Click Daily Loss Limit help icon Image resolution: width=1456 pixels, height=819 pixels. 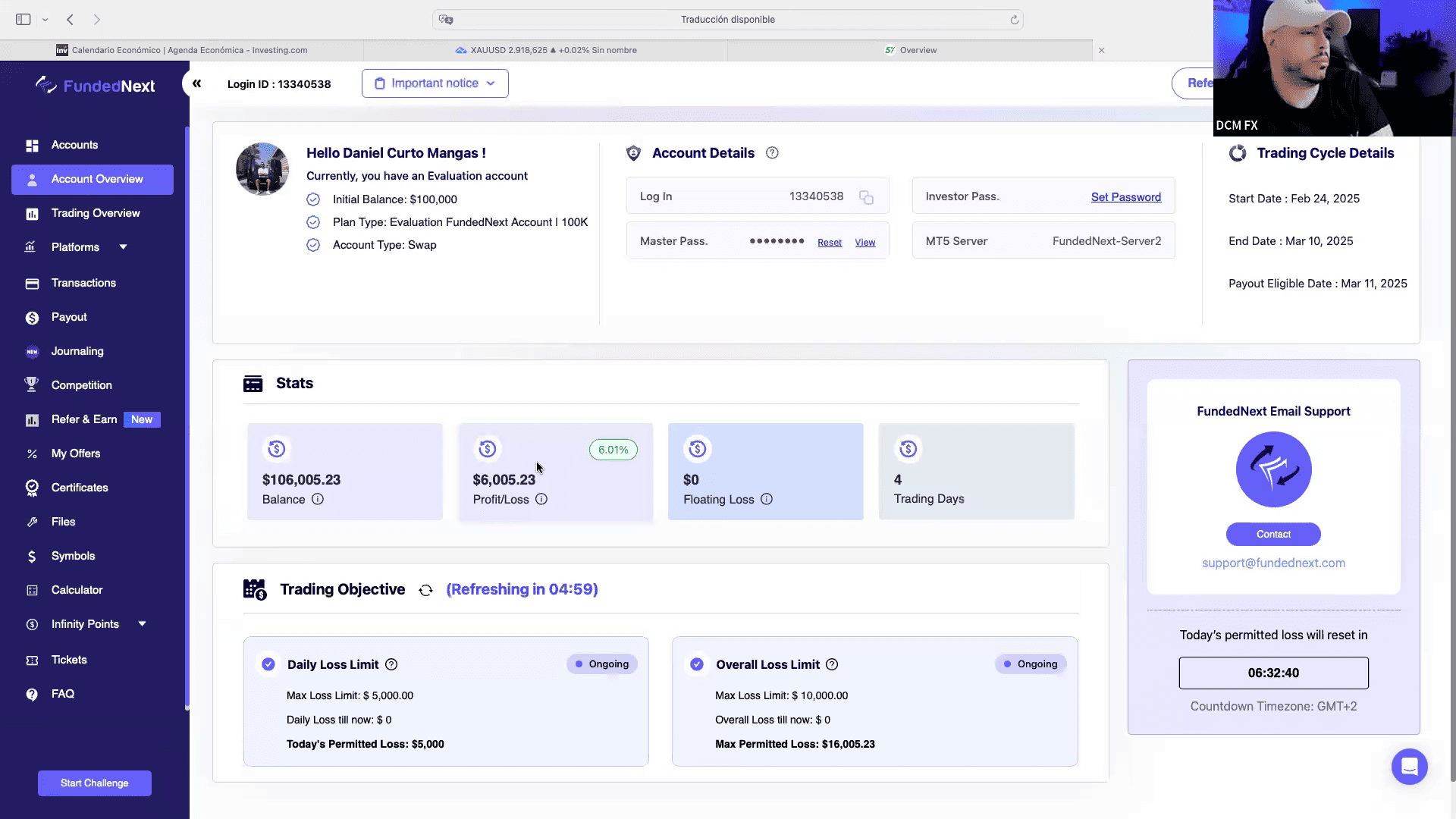coord(391,664)
